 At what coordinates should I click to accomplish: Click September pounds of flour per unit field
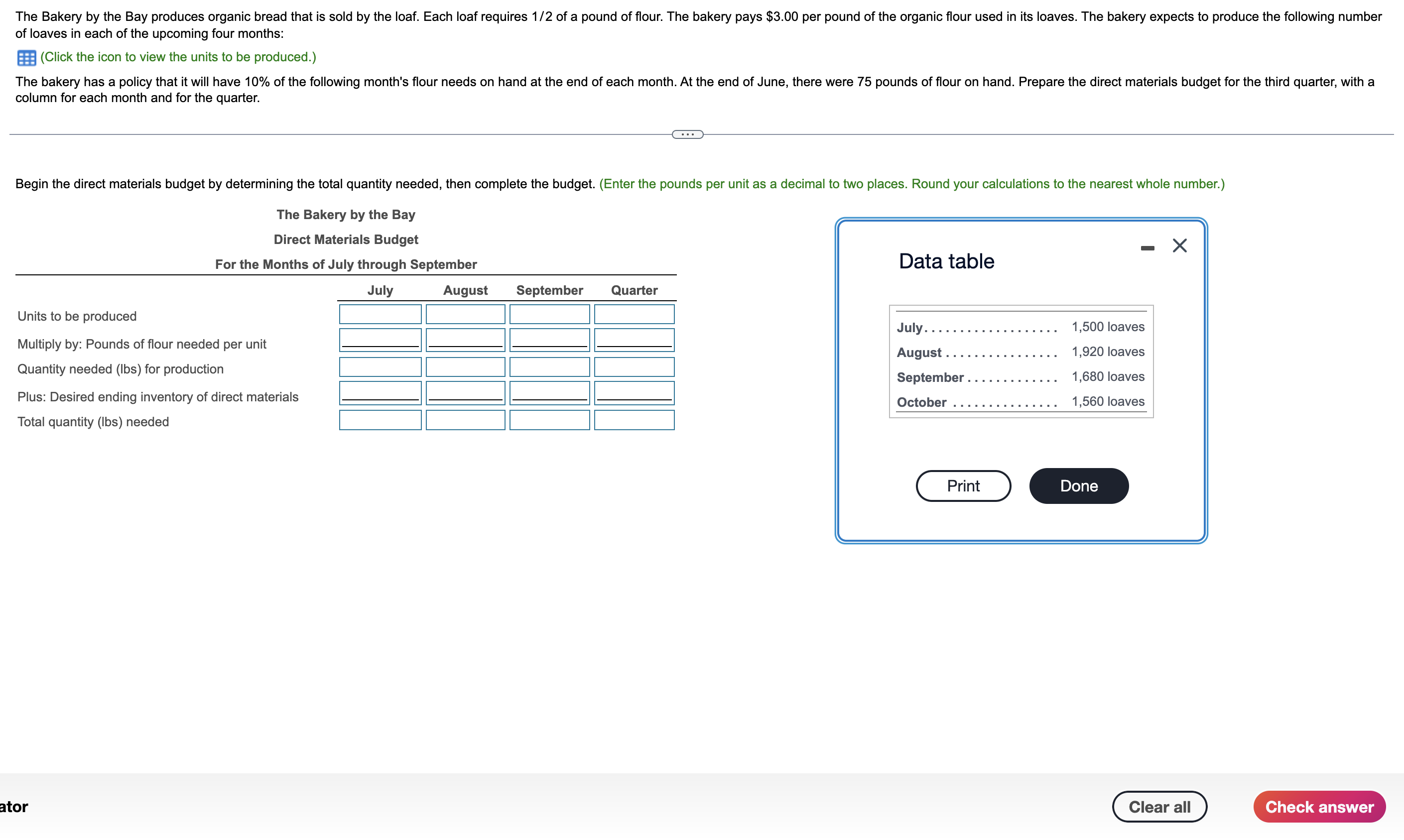pos(549,340)
